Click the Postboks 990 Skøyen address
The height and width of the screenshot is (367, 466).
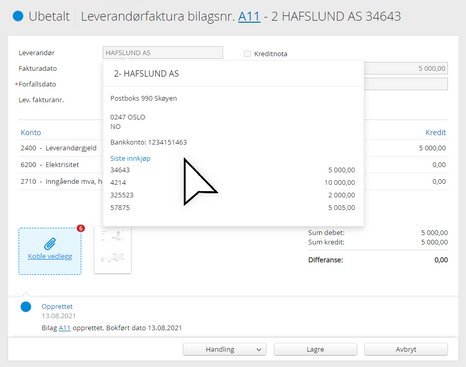(144, 98)
